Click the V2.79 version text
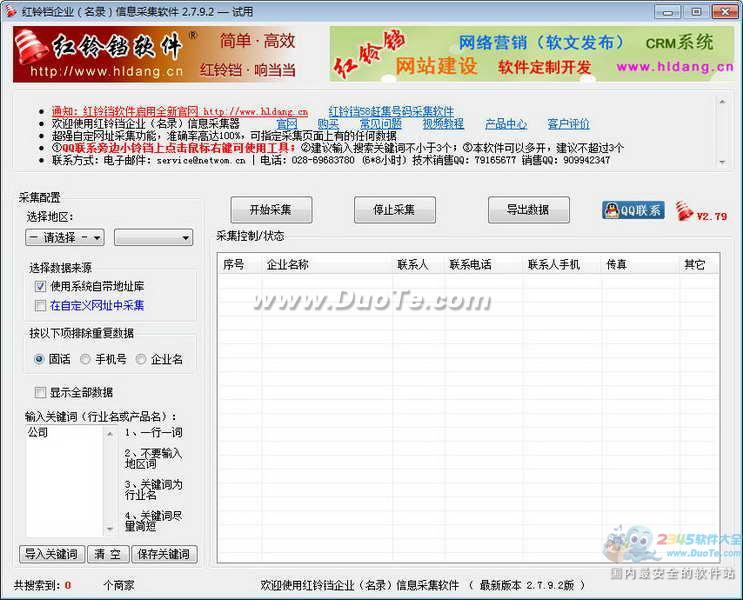 [712, 217]
